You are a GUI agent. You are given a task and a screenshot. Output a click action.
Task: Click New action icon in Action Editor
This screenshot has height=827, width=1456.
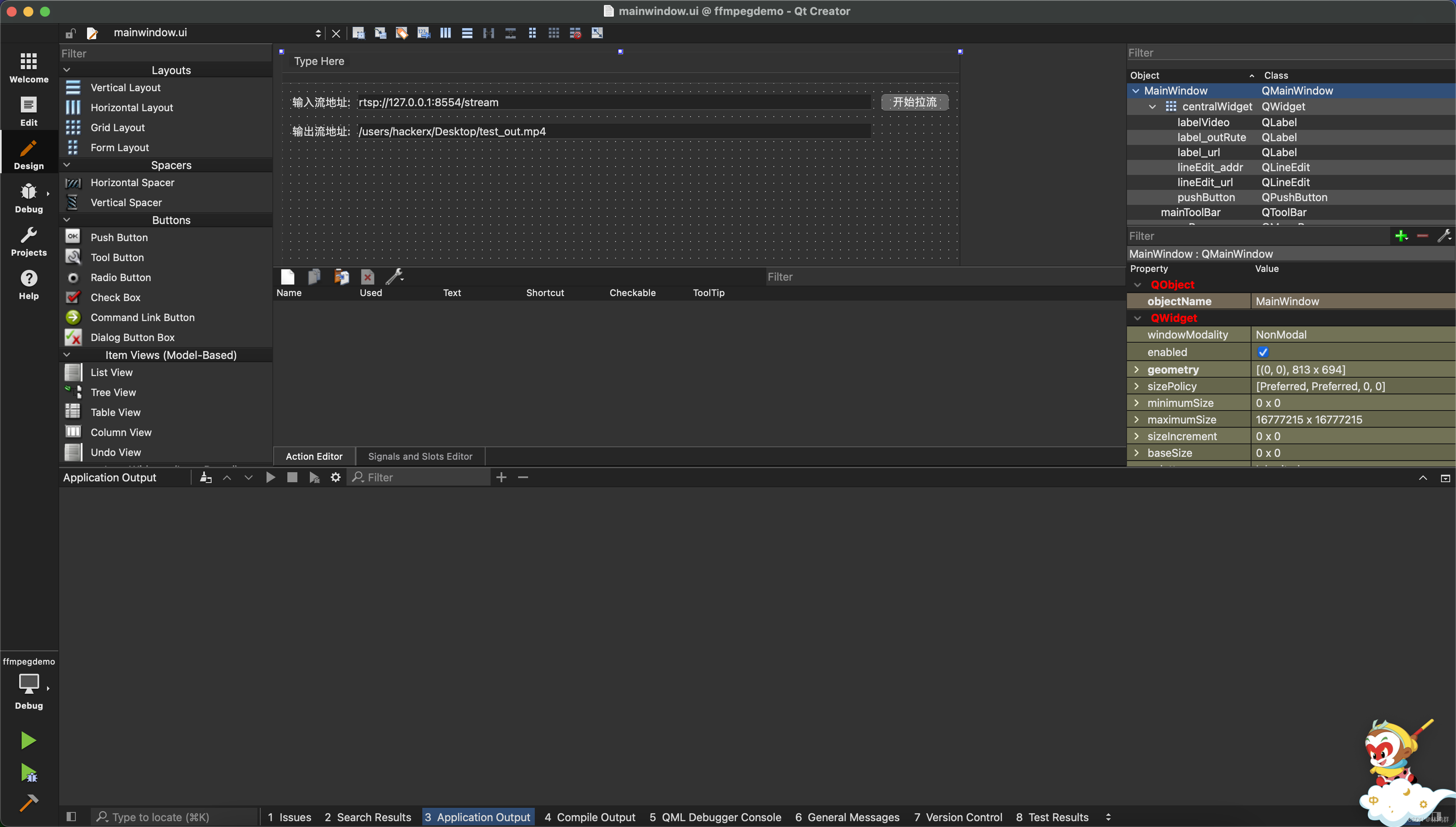click(287, 276)
